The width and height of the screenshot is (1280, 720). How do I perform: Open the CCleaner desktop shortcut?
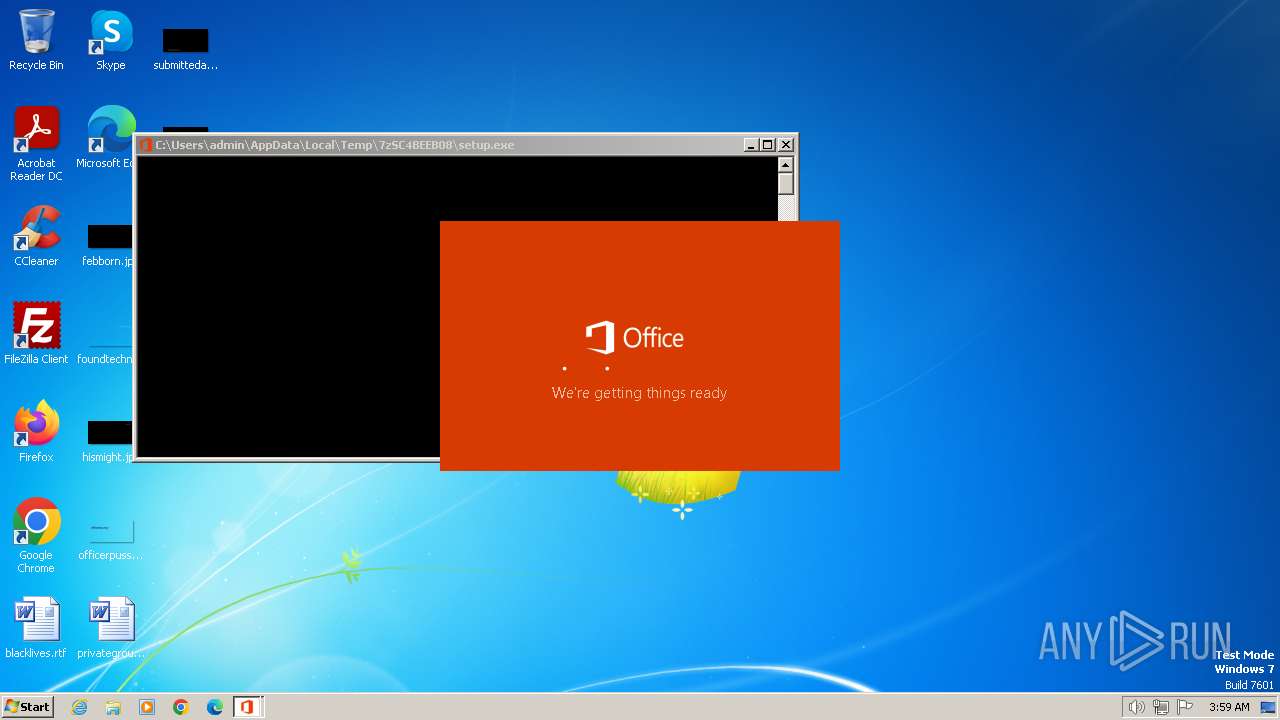(x=36, y=236)
